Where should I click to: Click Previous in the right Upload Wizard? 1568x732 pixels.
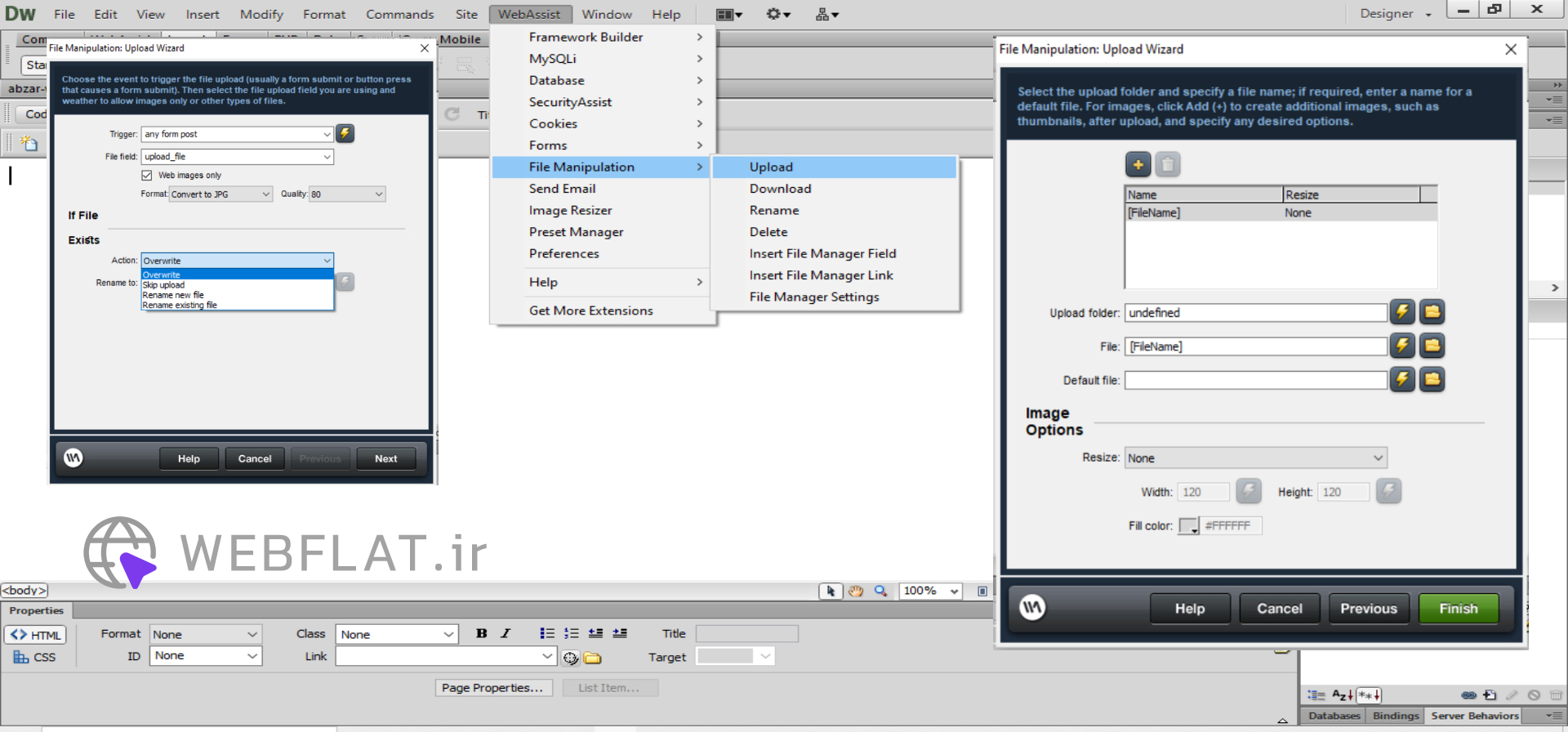pos(1369,609)
